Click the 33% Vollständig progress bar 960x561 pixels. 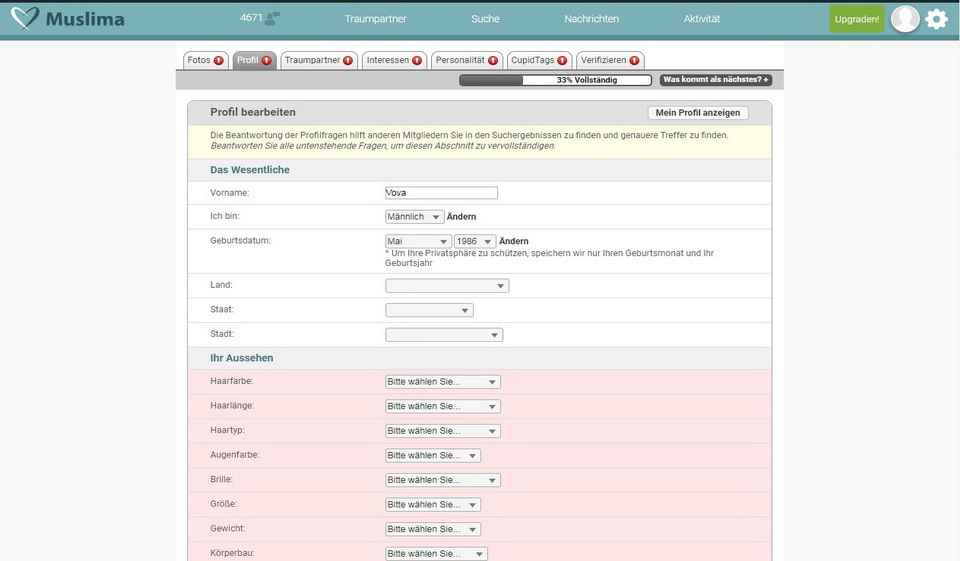555,80
